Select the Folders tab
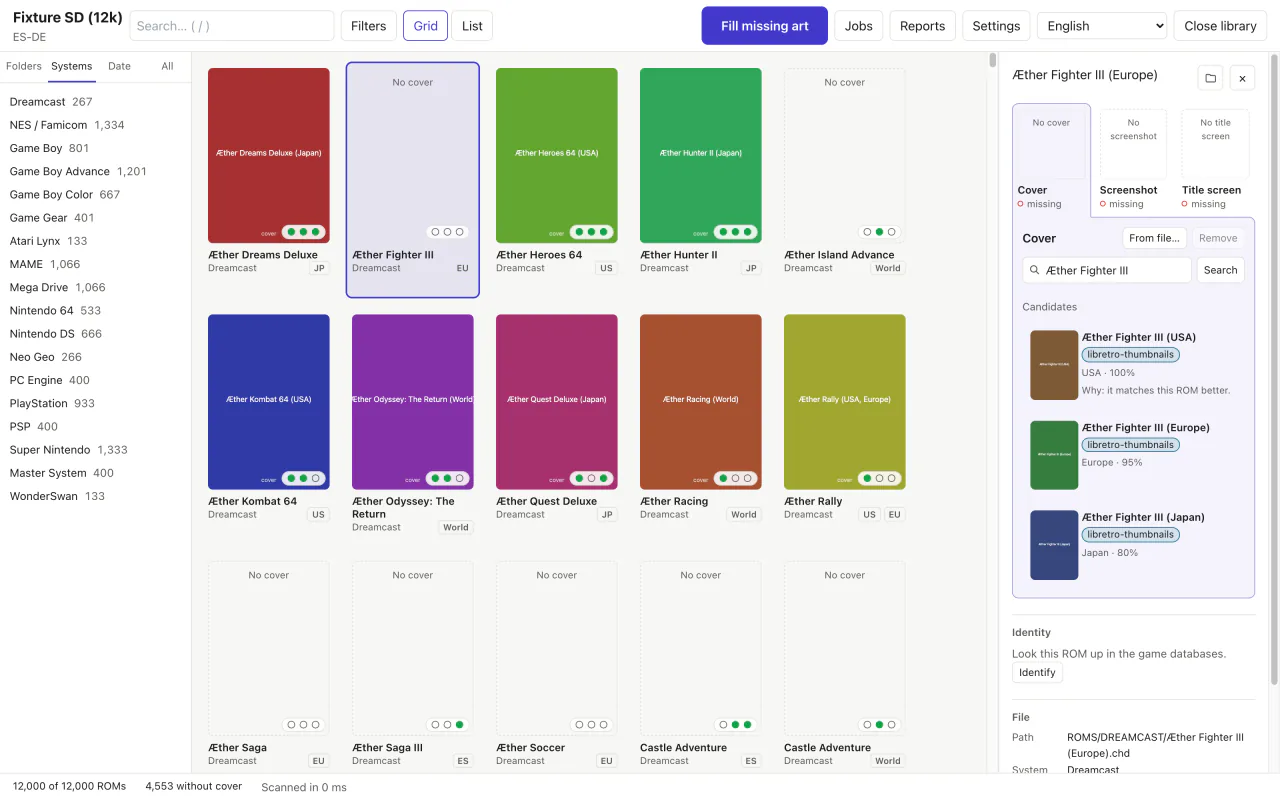The height and width of the screenshot is (800, 1280). pyautogui.click(x=24, y=66)
